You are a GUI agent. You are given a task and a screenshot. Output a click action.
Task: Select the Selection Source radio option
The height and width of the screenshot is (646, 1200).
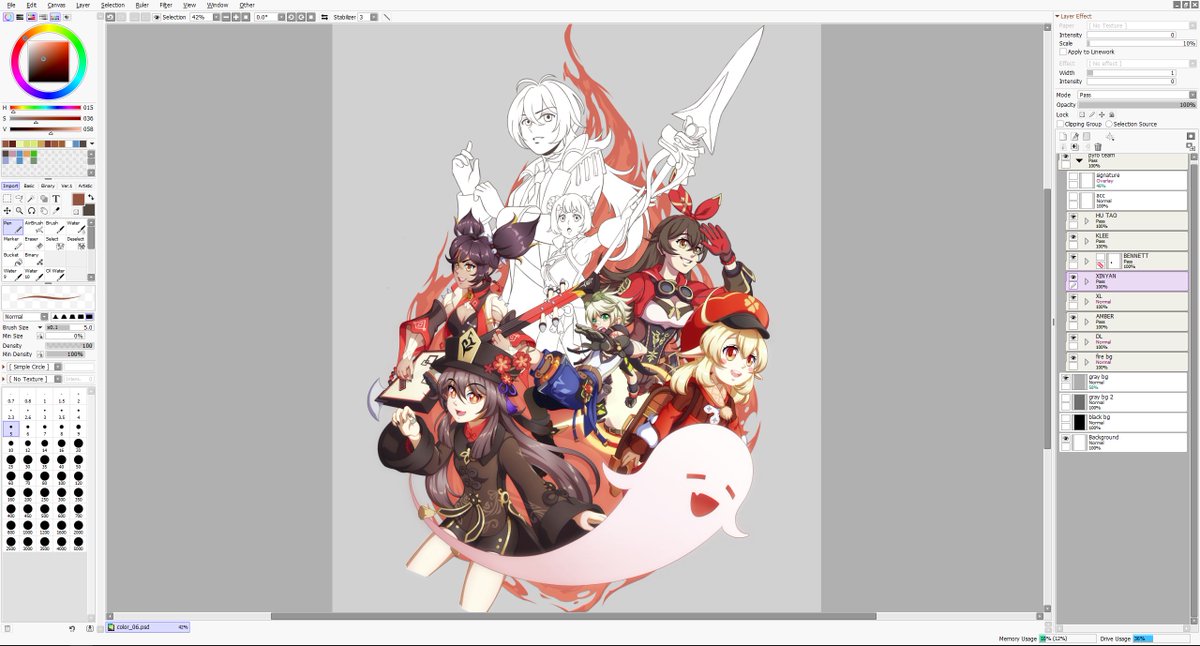coord(1109,124)
